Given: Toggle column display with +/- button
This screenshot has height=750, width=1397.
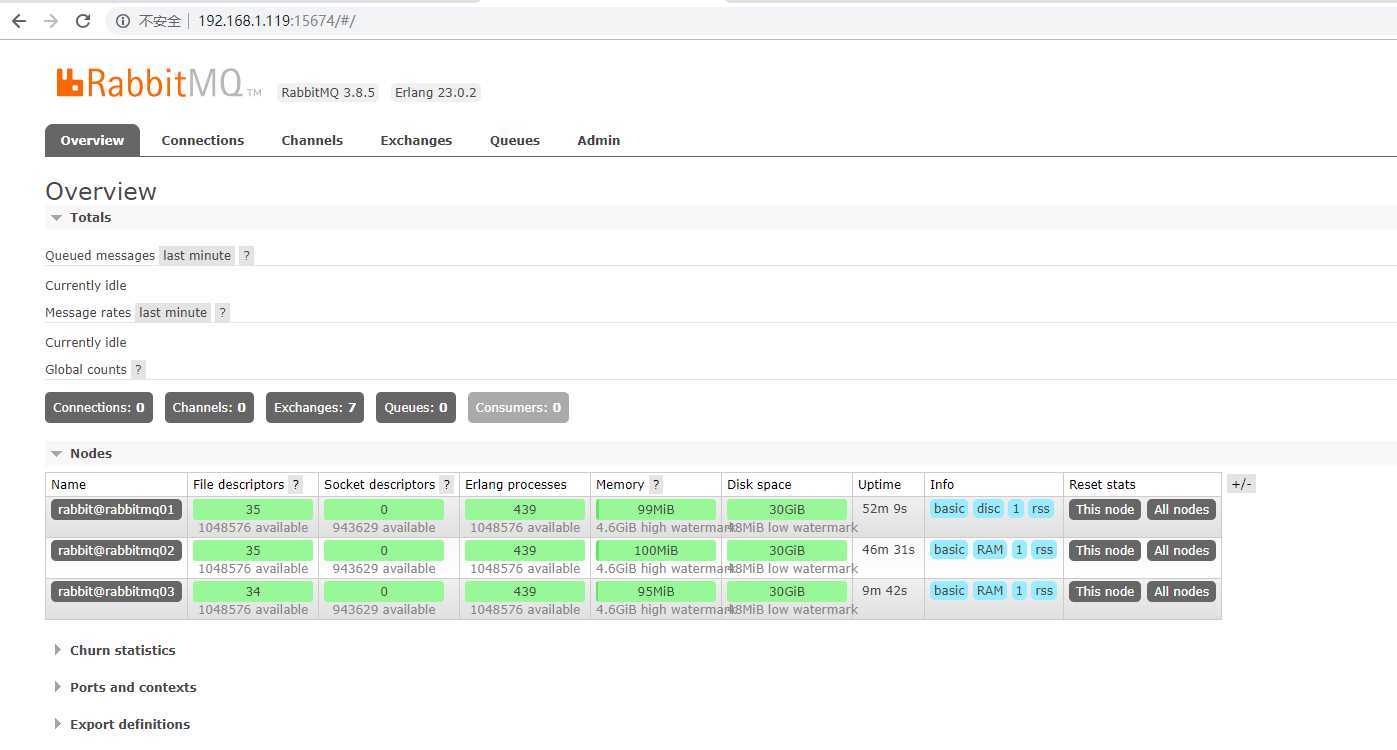Looking at the screenshot, I should pyautogui.click(x=1240, y=484).
